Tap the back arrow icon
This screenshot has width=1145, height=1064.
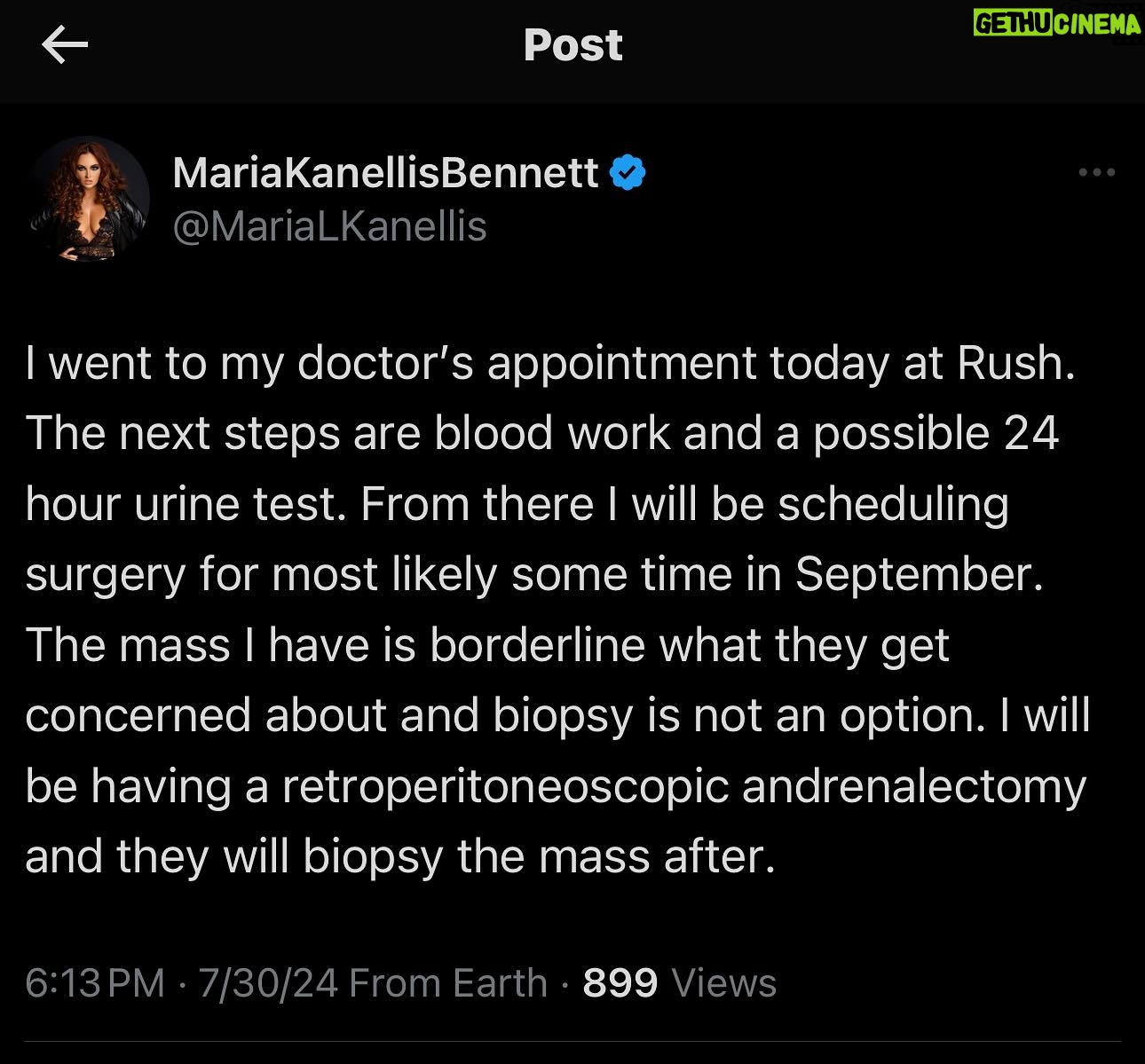[x=65, y=45]
